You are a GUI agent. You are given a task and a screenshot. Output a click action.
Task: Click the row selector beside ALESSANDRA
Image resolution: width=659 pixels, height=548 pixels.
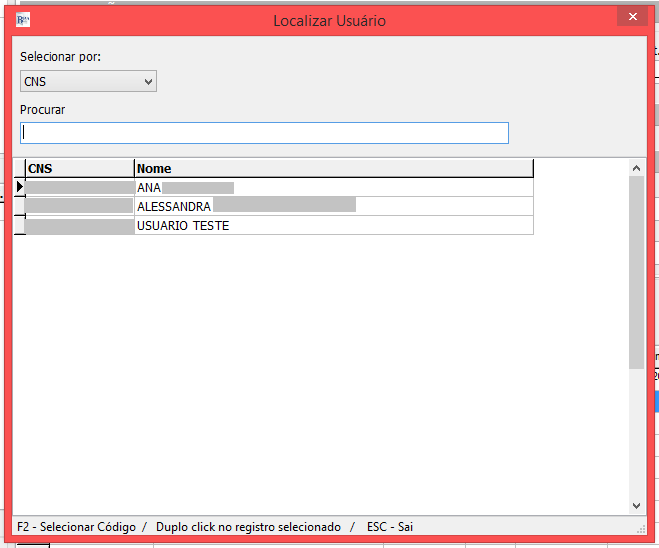click(x=19, y=206)
